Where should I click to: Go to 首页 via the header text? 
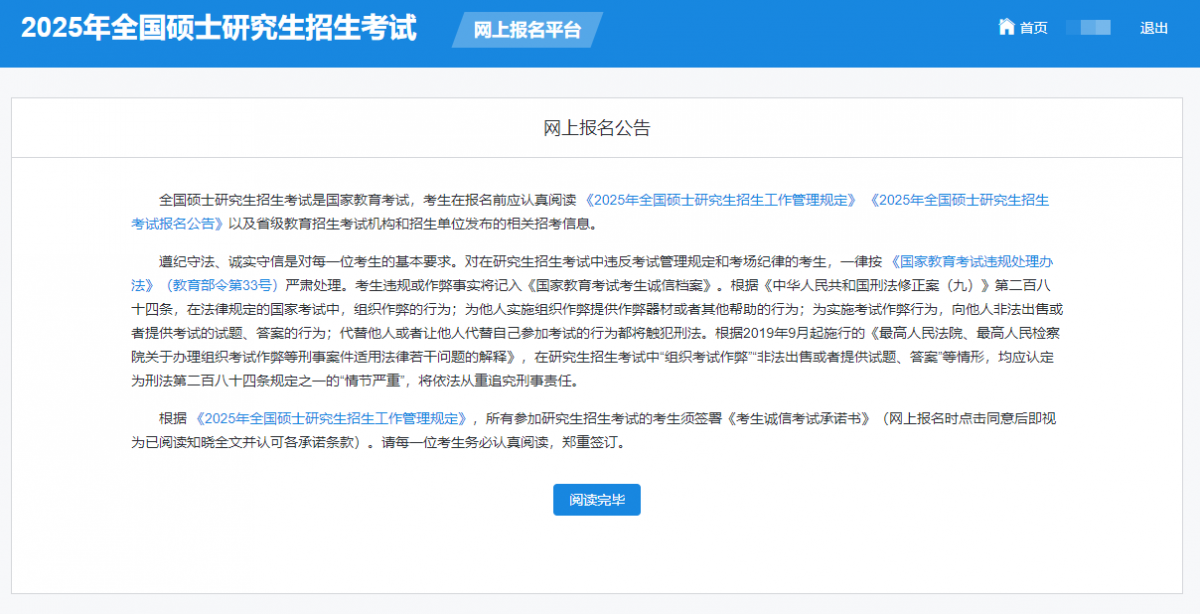point(1033,28)
